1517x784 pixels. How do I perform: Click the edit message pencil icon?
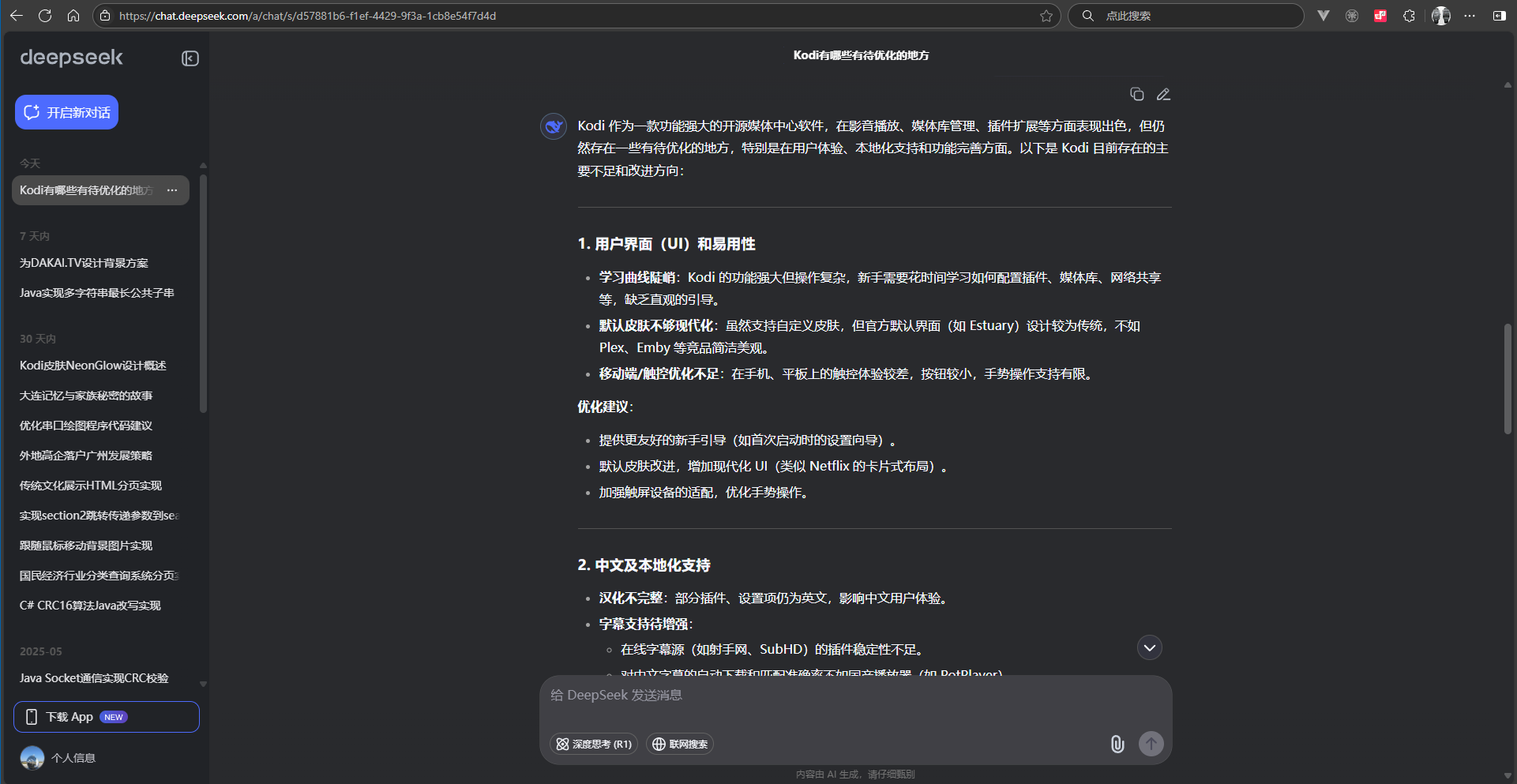click(x=1163, y=95)
